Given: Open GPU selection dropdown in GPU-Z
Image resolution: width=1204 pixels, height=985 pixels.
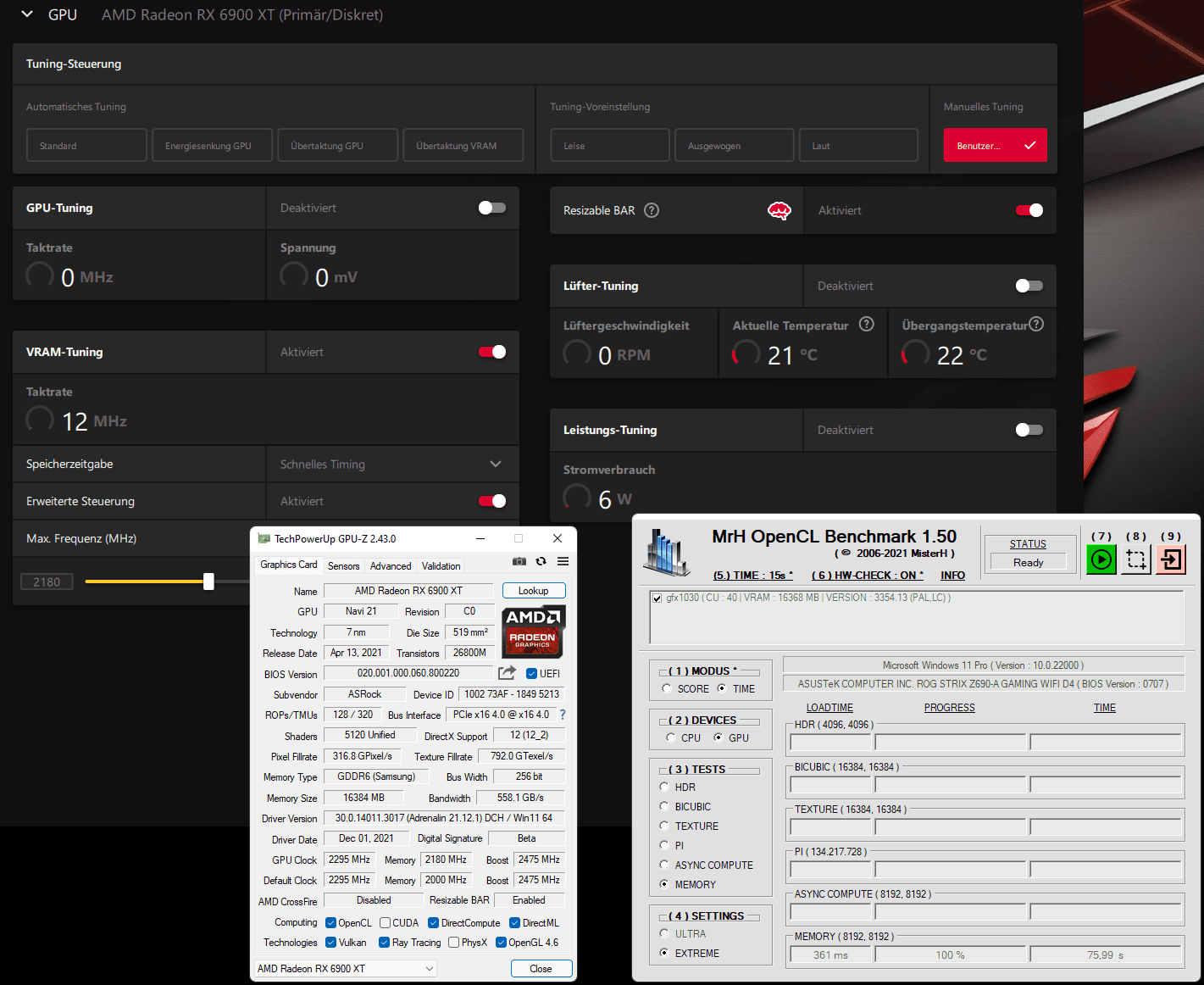Looking at the screenshot, I should tap(345, 968).
